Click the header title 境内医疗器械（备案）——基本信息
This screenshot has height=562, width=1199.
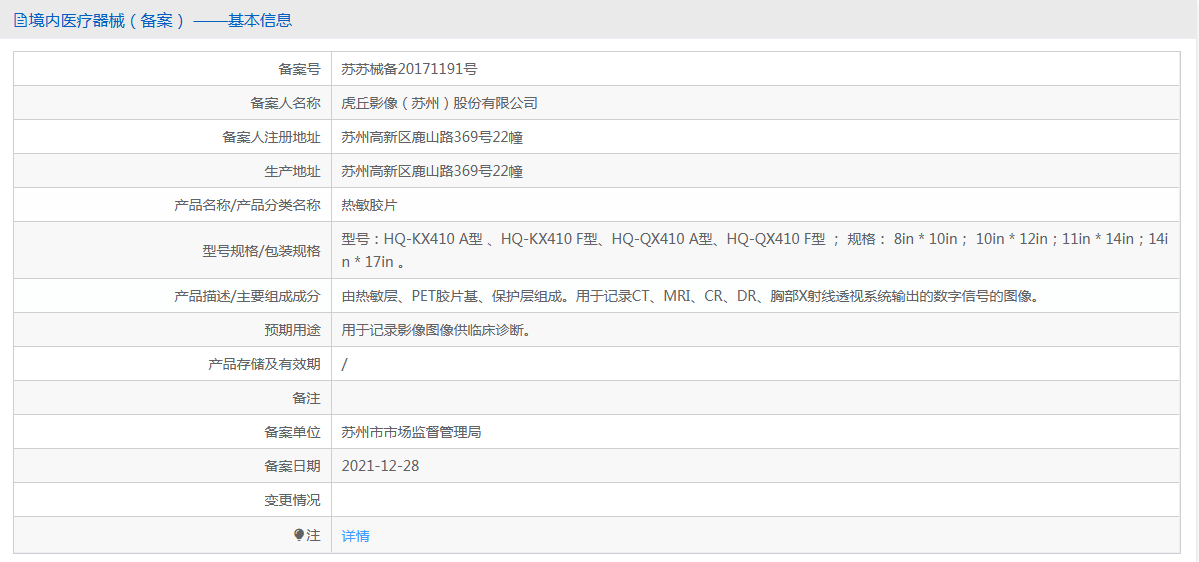coord(160,21)
